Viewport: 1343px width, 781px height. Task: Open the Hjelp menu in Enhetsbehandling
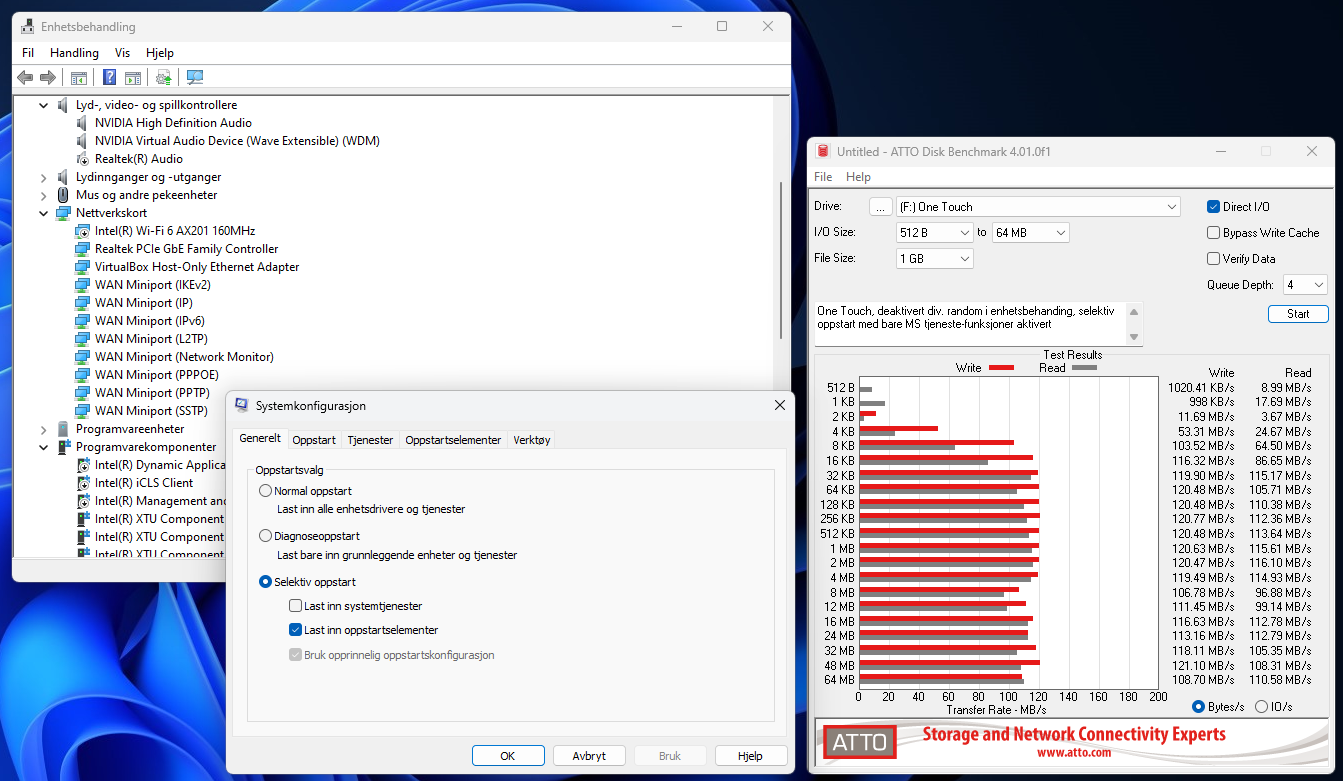[160, 53]
